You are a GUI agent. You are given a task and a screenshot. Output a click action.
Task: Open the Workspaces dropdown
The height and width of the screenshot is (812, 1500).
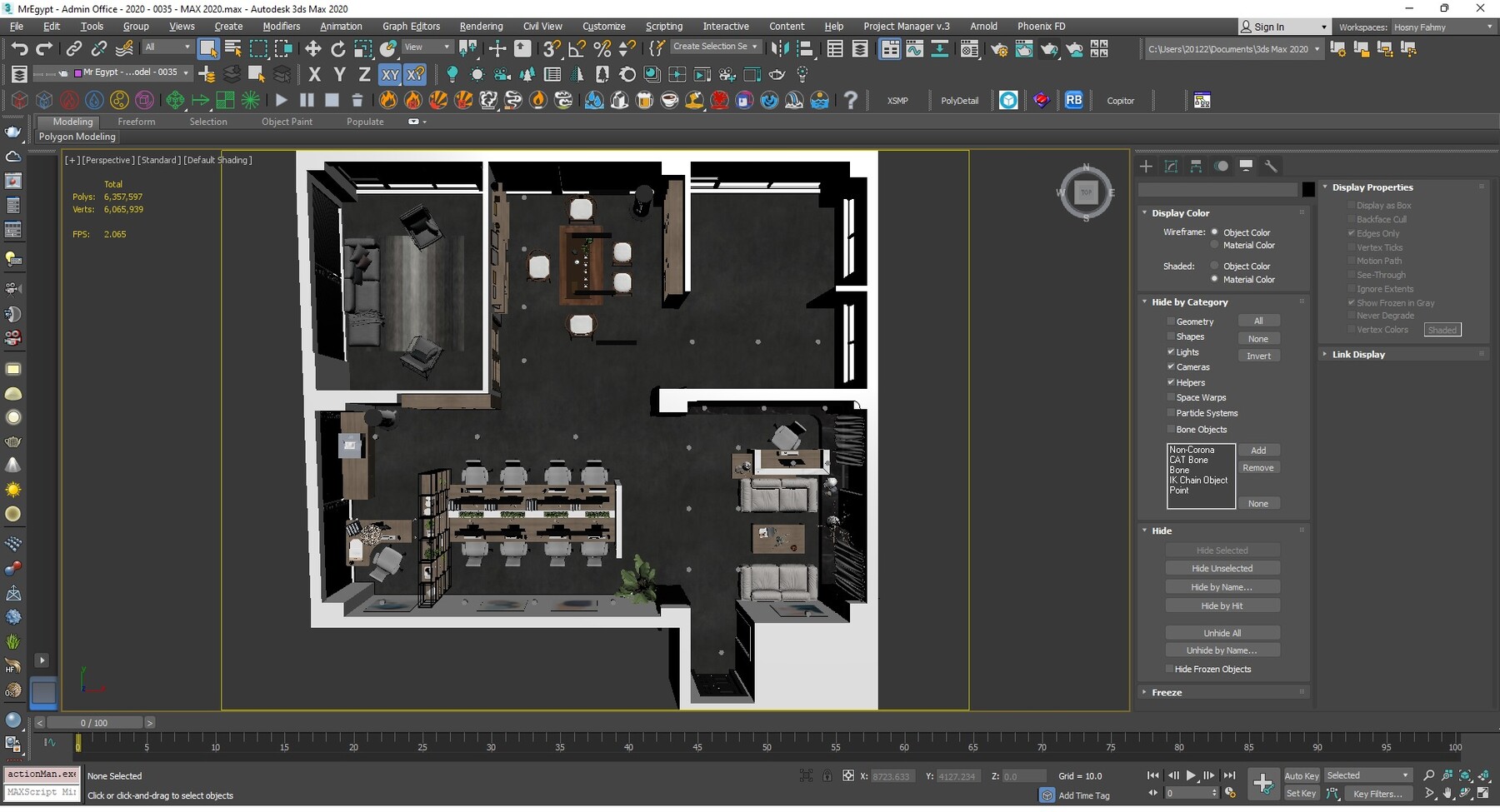(x=1442, y=27)
